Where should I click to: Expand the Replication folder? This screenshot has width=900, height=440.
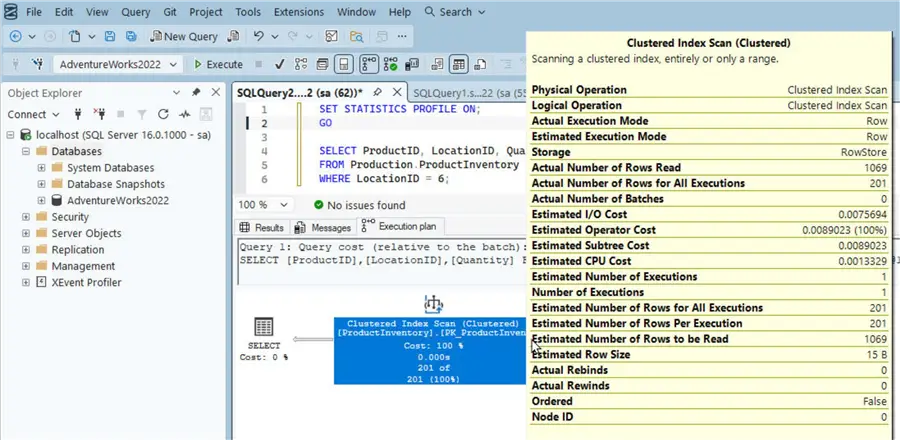tap(26, 250)
